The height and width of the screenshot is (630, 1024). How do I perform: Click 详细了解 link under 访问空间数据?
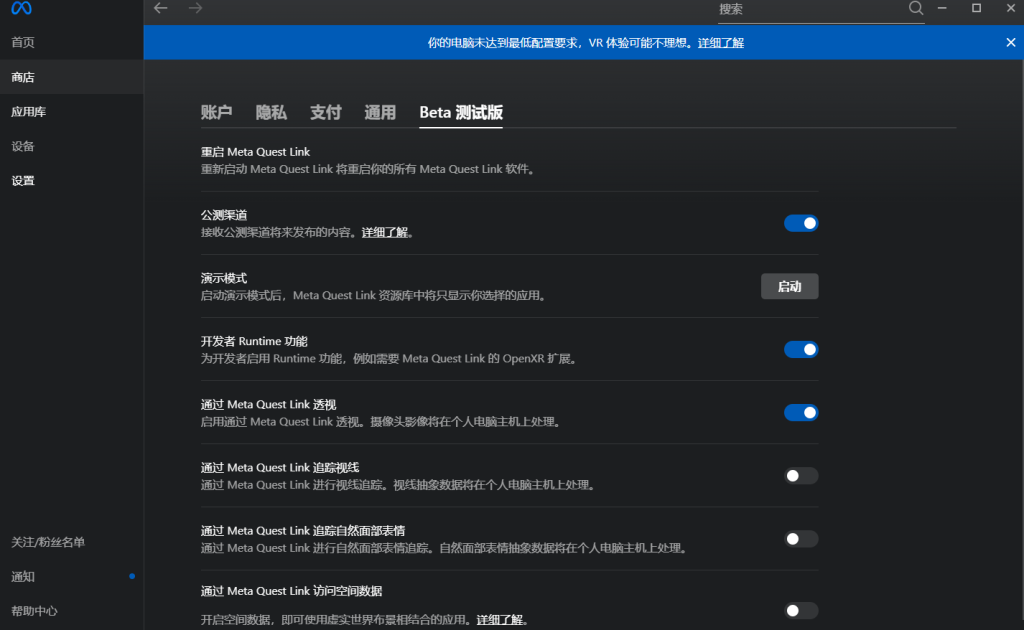click(500, 620)
